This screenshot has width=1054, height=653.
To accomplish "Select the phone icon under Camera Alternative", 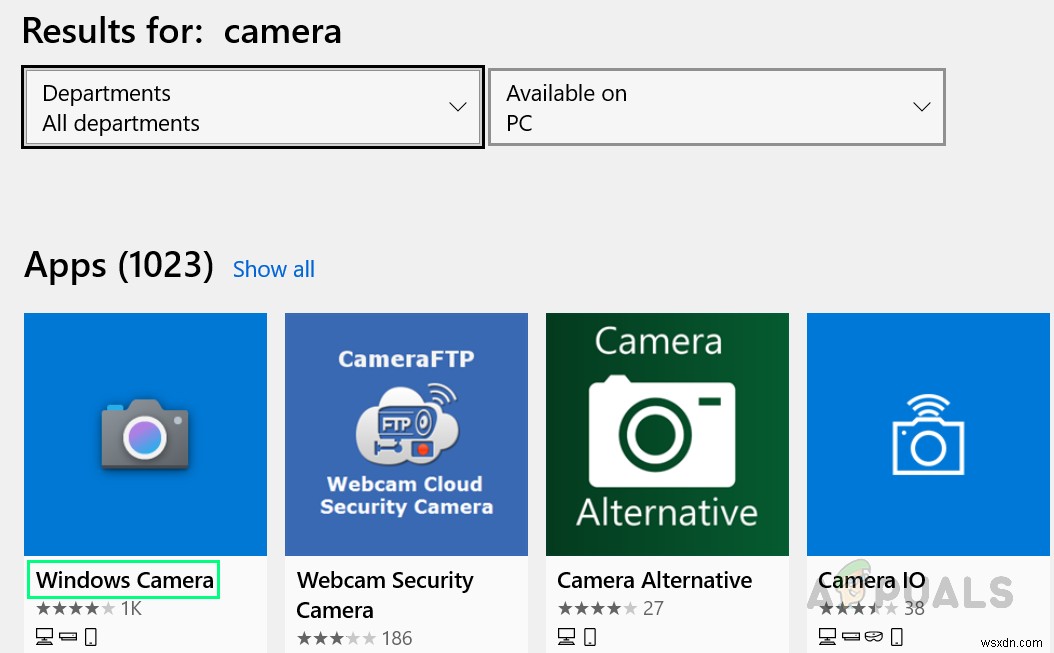I will point(591,636).
